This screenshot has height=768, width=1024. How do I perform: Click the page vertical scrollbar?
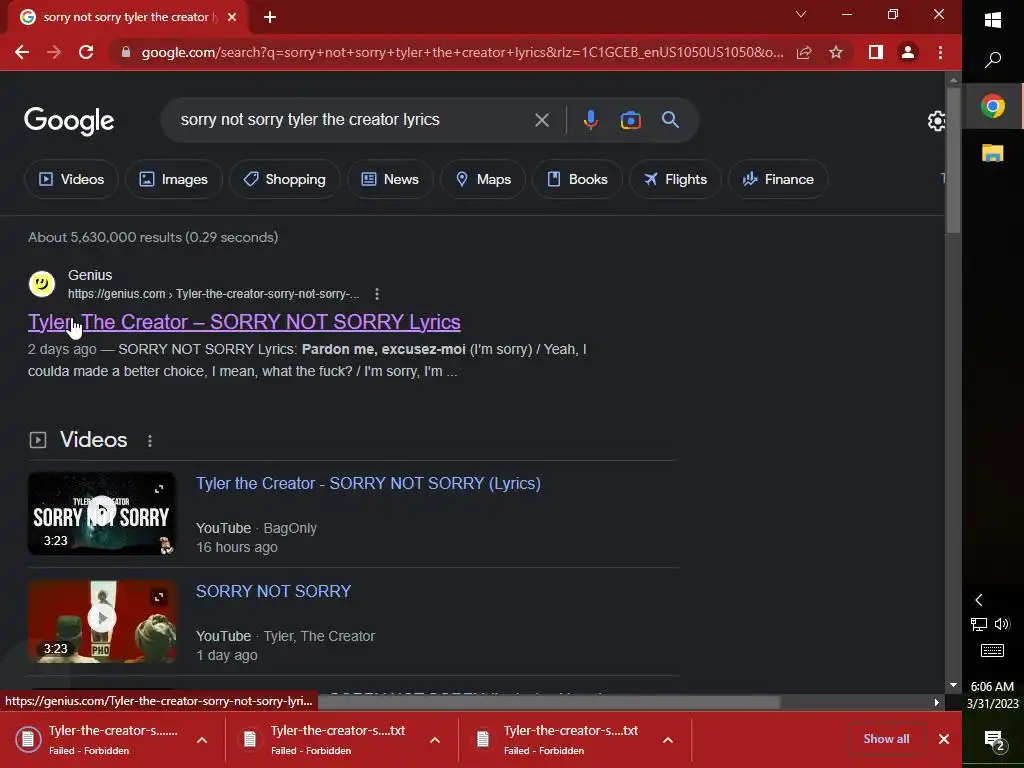click(953, 160)
